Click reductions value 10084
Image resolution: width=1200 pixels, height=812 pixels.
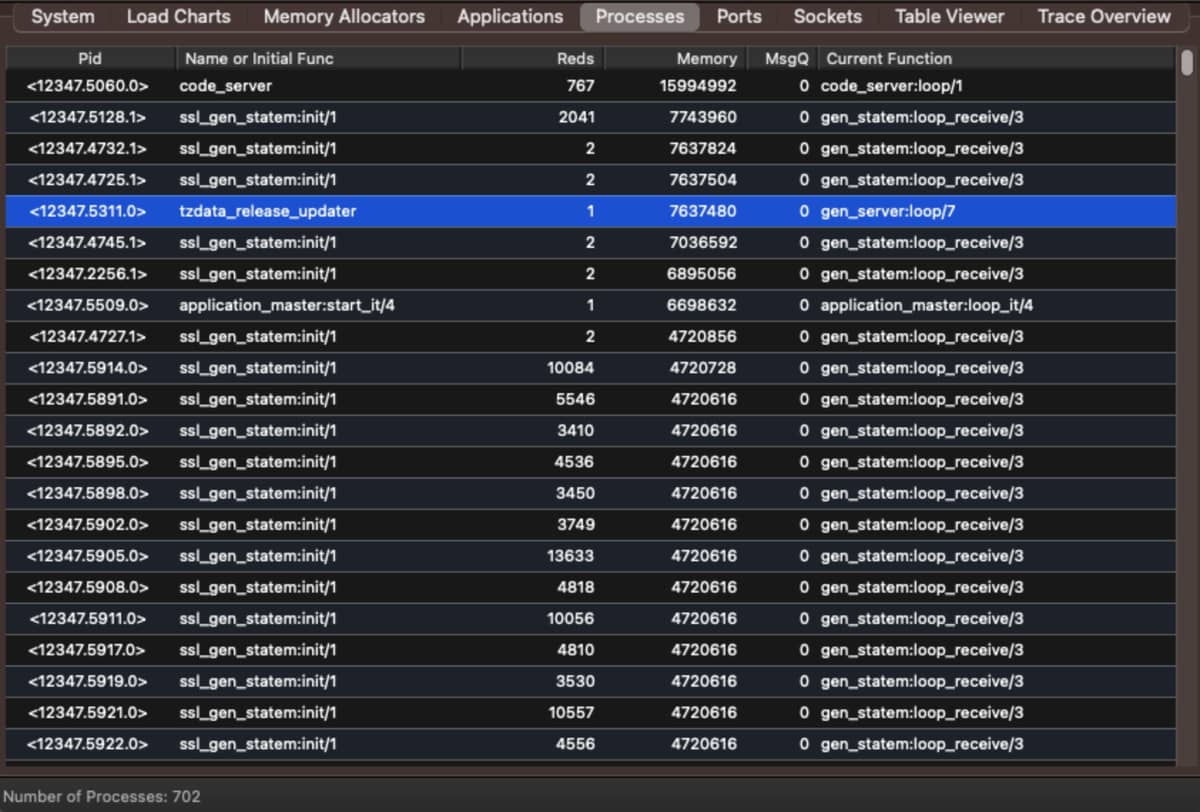click(x=571, y=368)
